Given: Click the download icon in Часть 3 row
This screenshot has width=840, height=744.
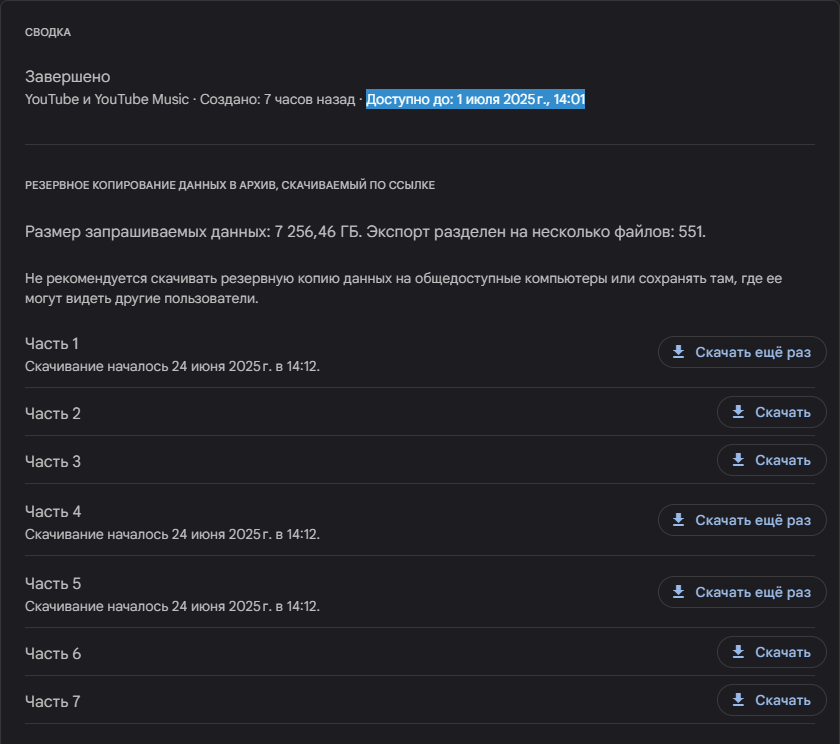Looking at the screenshot, I should pos(739,460).
